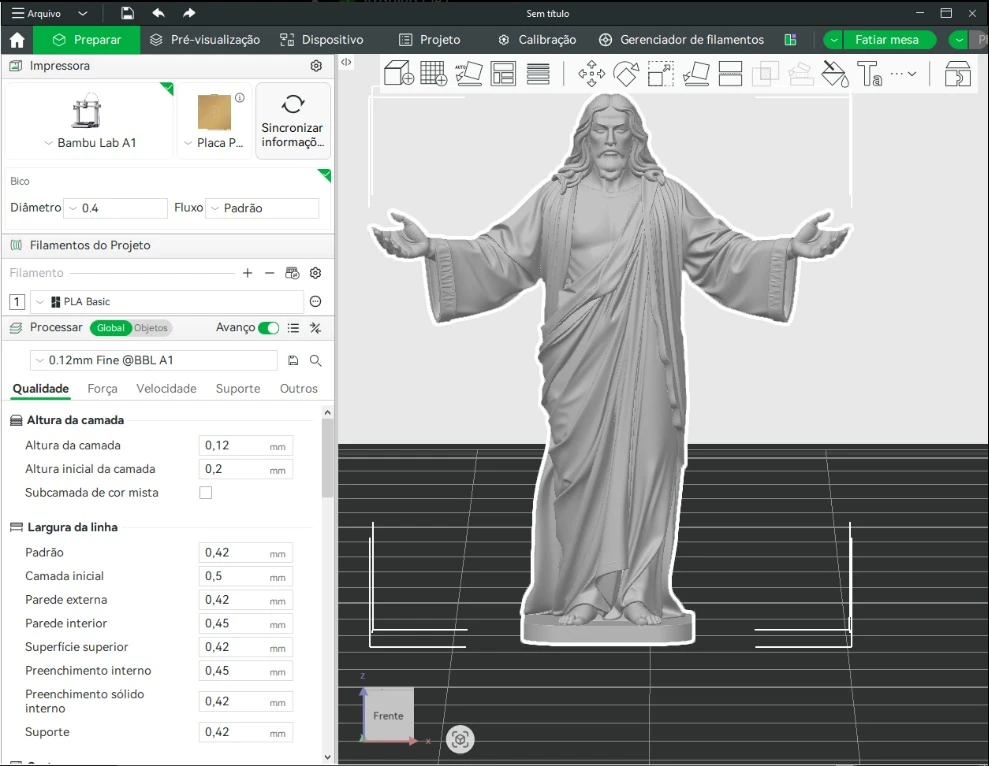
Task: Open the Fluxo Padrão dropdown
Action: coord(263,208)
